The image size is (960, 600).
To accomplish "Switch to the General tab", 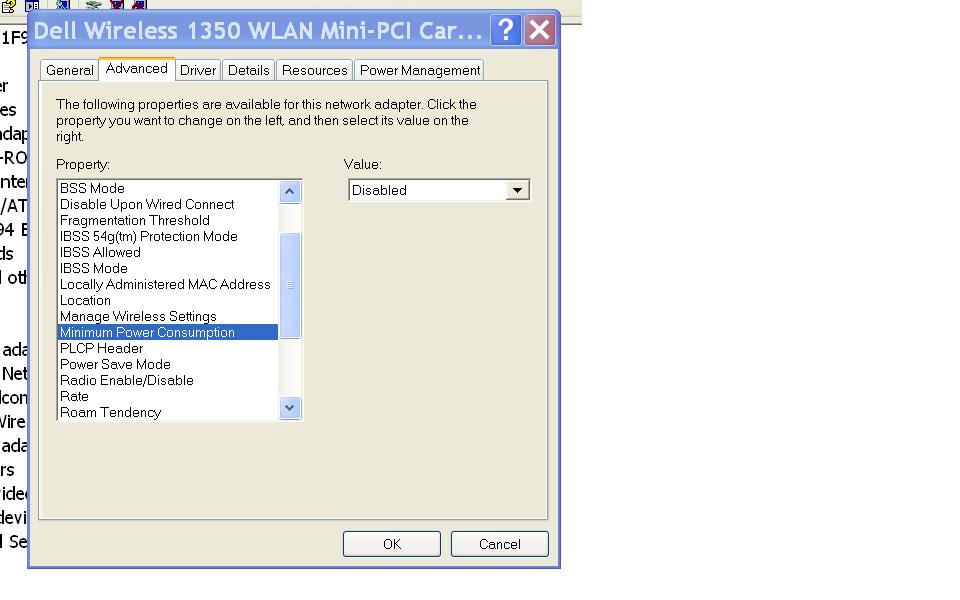I will coord(69,70).
